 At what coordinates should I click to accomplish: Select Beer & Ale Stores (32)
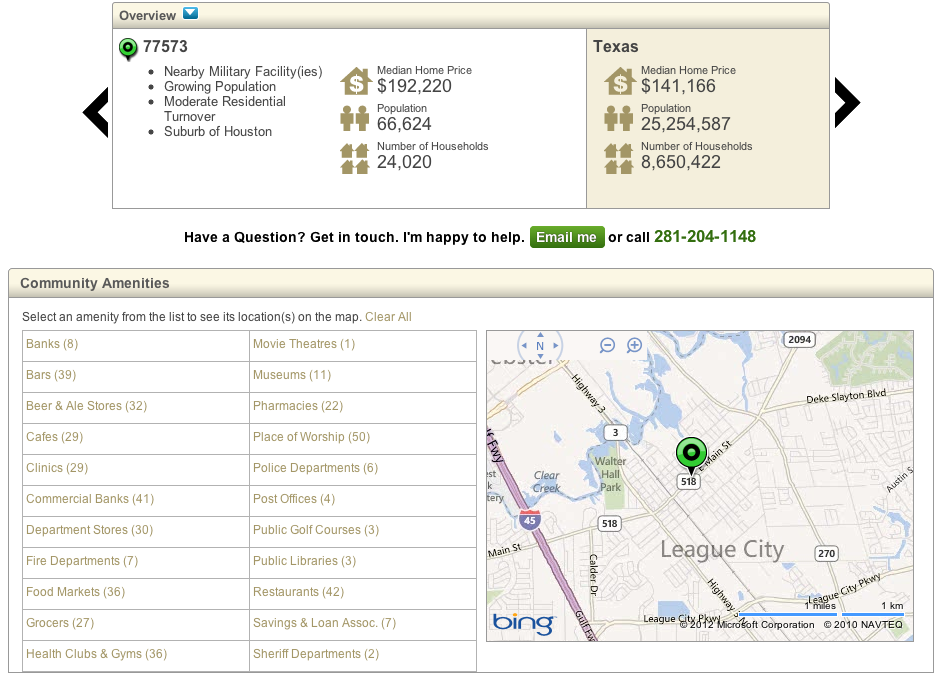[87, 406]
